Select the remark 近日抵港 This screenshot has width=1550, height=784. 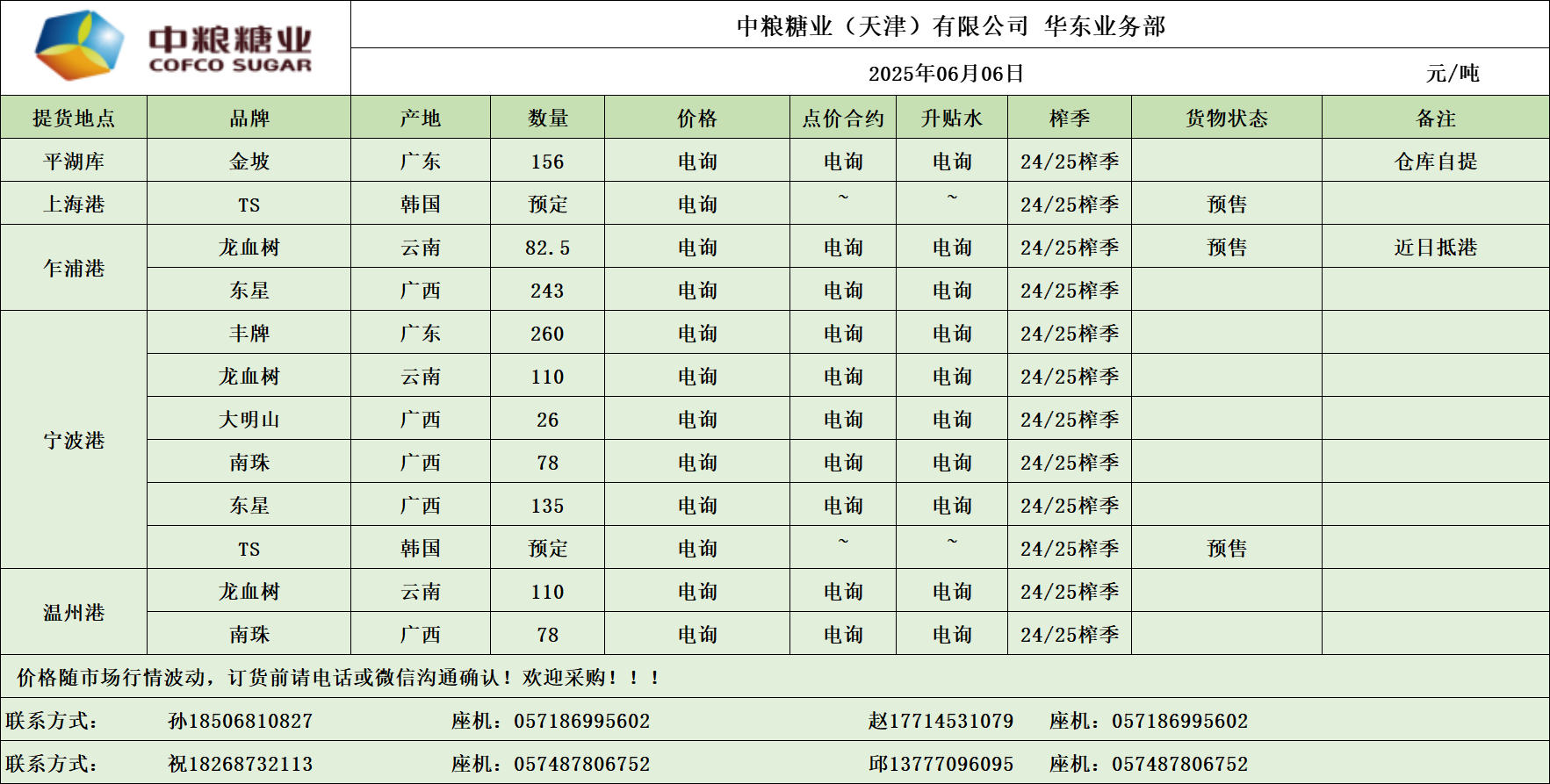tap(1436, 247)
